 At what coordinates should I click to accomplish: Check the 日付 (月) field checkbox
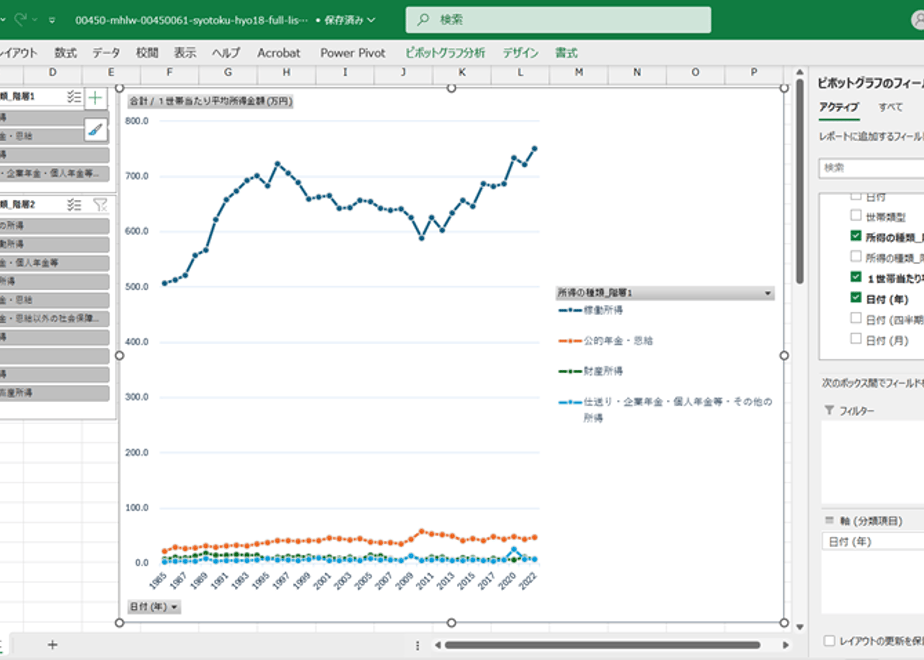pos(856,339)
